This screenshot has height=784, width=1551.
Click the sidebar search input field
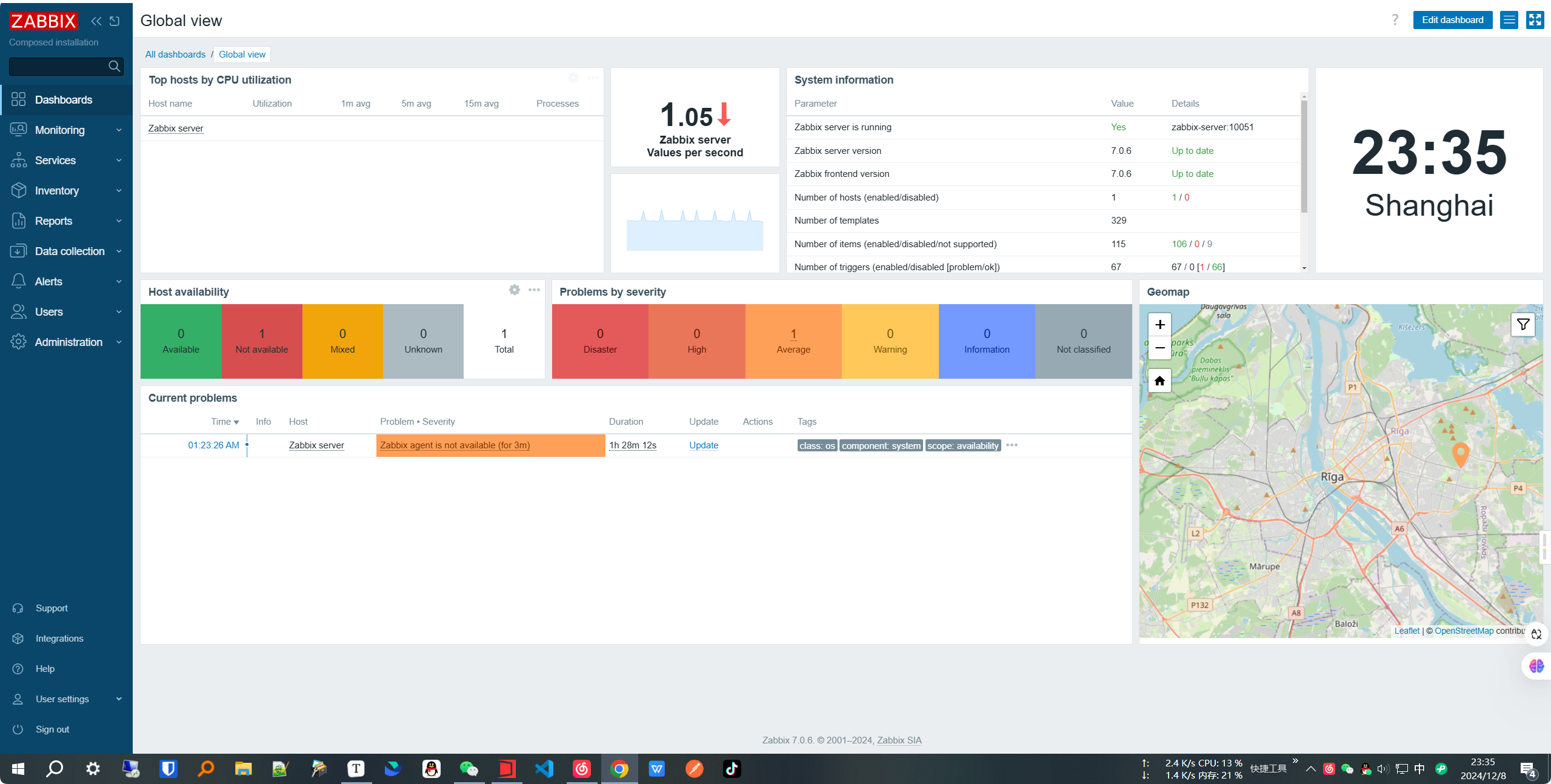tap(58, 66)
